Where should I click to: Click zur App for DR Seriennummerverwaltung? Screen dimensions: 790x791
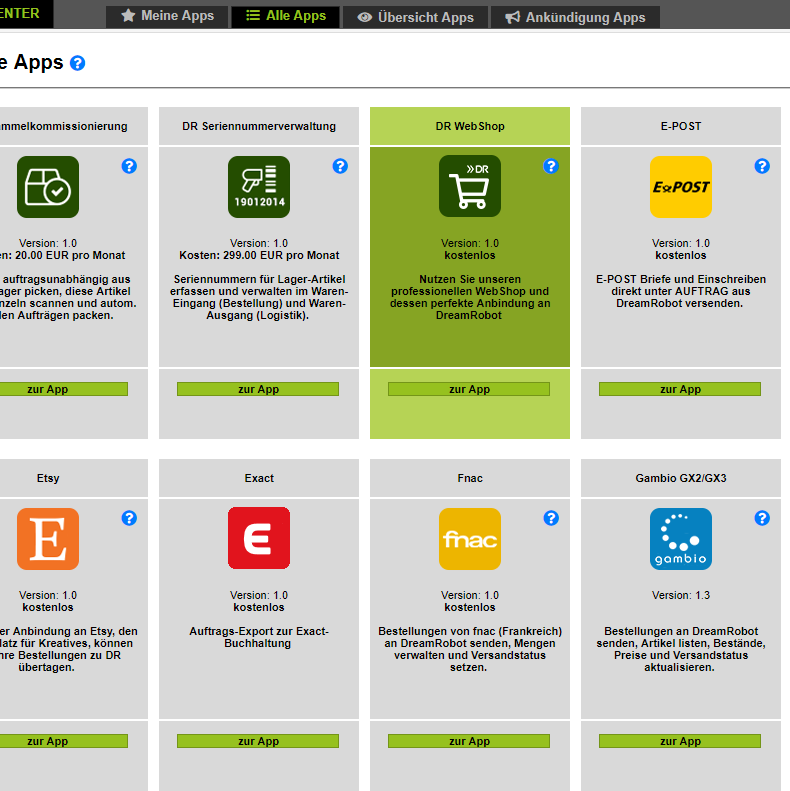258,389
